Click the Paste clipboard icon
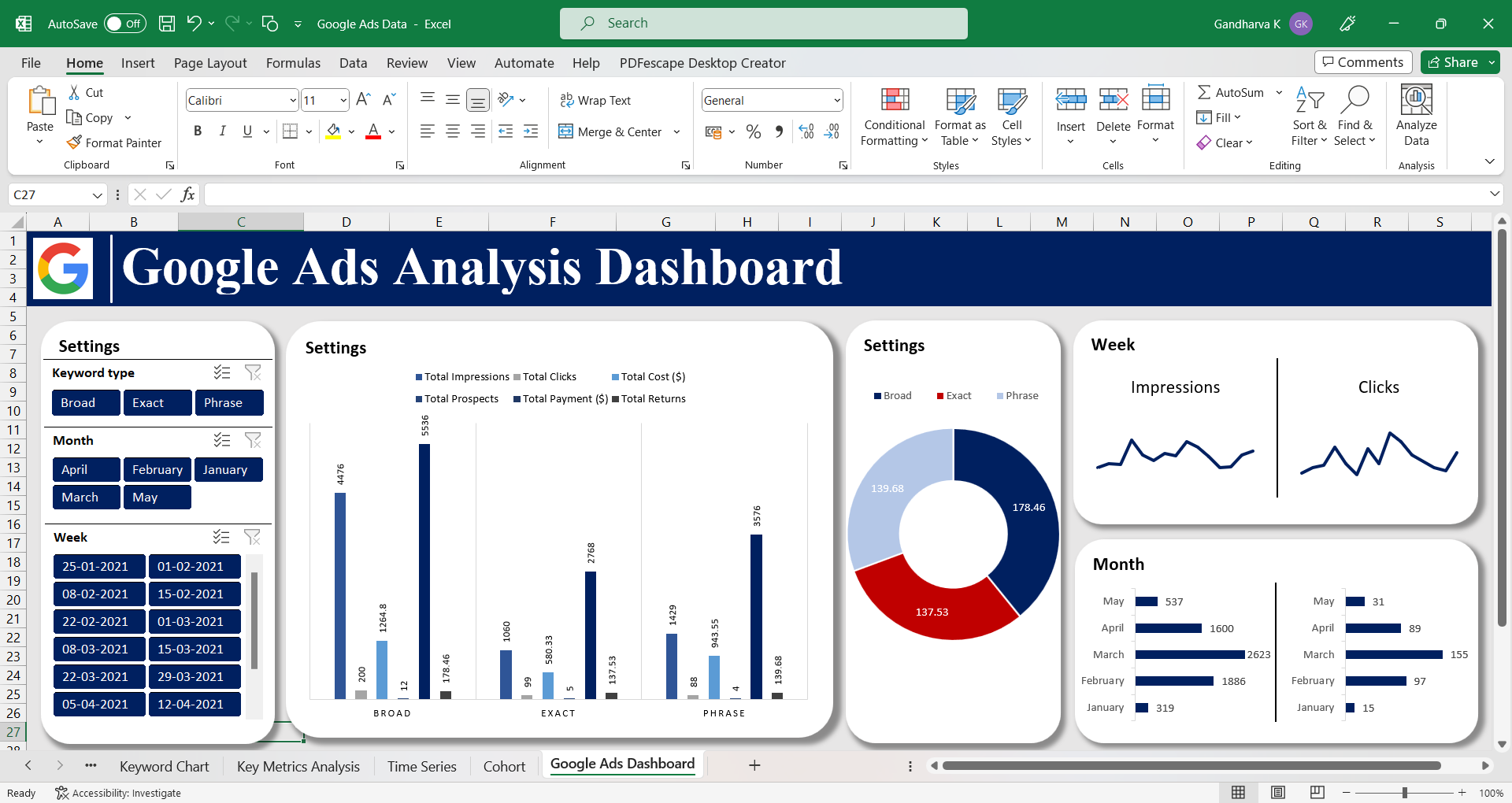This screenshot has height=803, width=1512. (x=40, y=101)
